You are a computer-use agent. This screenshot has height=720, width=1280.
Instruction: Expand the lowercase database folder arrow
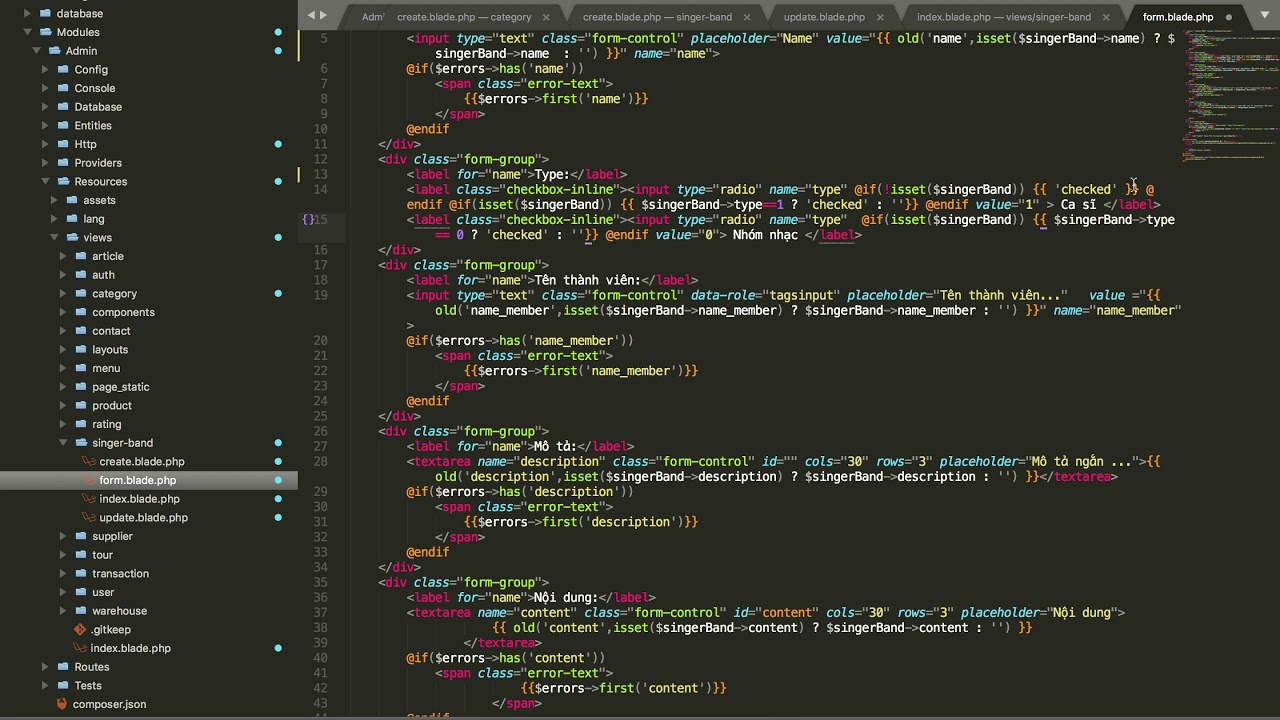27,14
